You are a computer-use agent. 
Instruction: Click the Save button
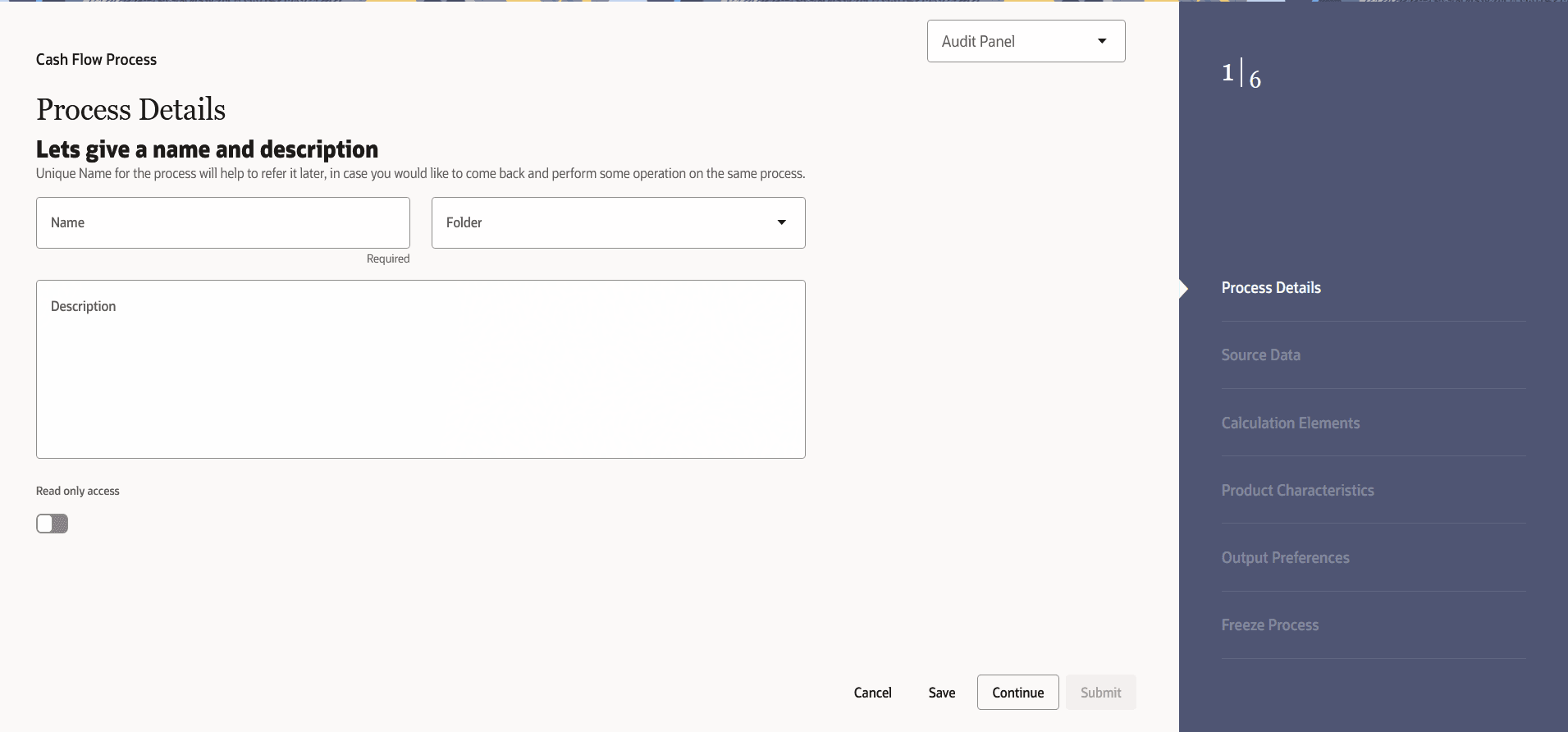pos(942,693)
